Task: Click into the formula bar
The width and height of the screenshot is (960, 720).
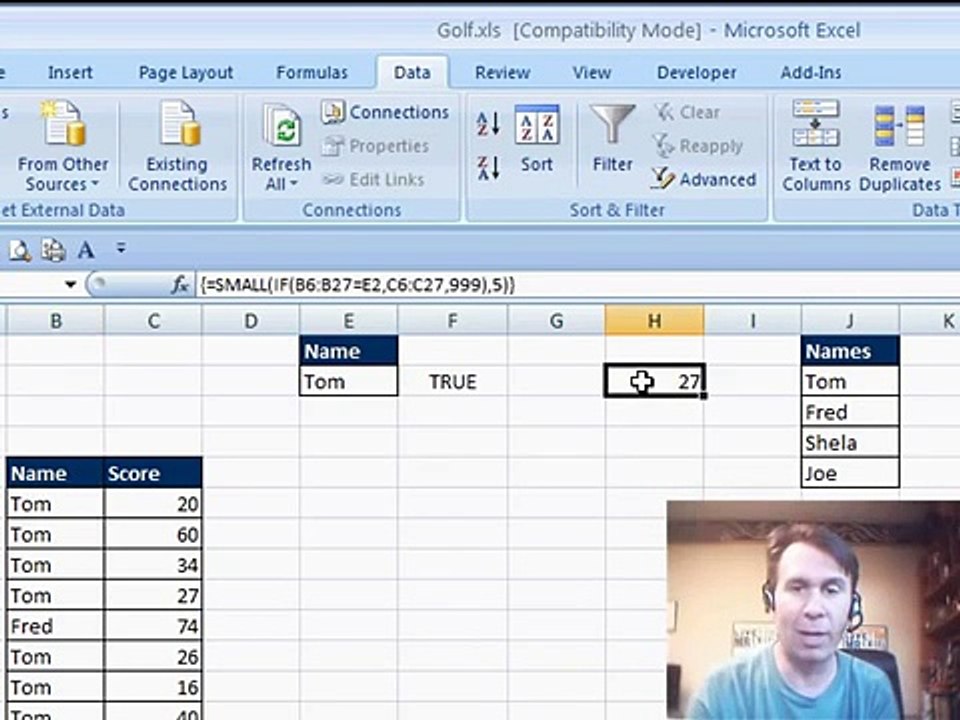Action: coord(576,285)
